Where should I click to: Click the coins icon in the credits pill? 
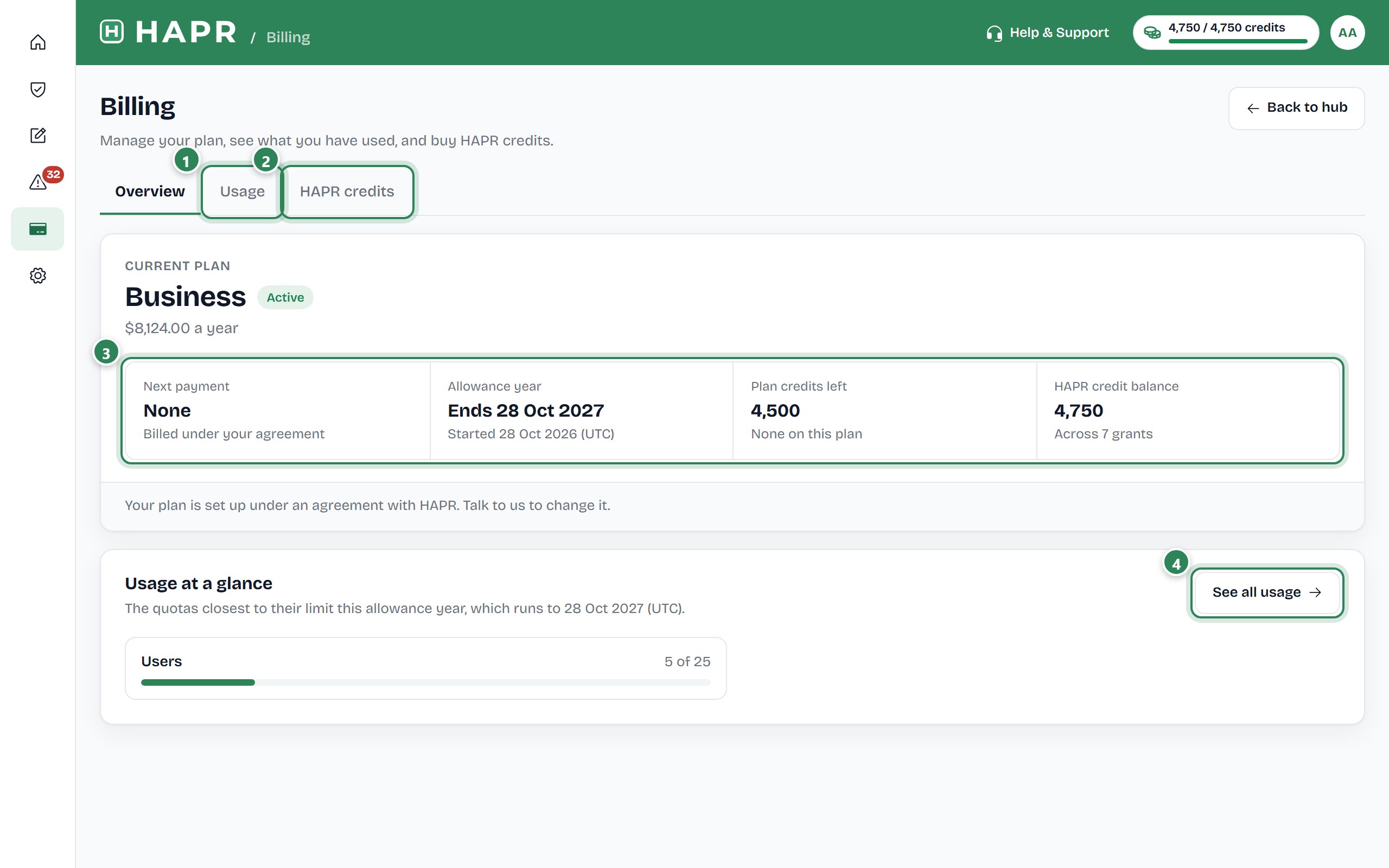click(x=1152, y=33)
